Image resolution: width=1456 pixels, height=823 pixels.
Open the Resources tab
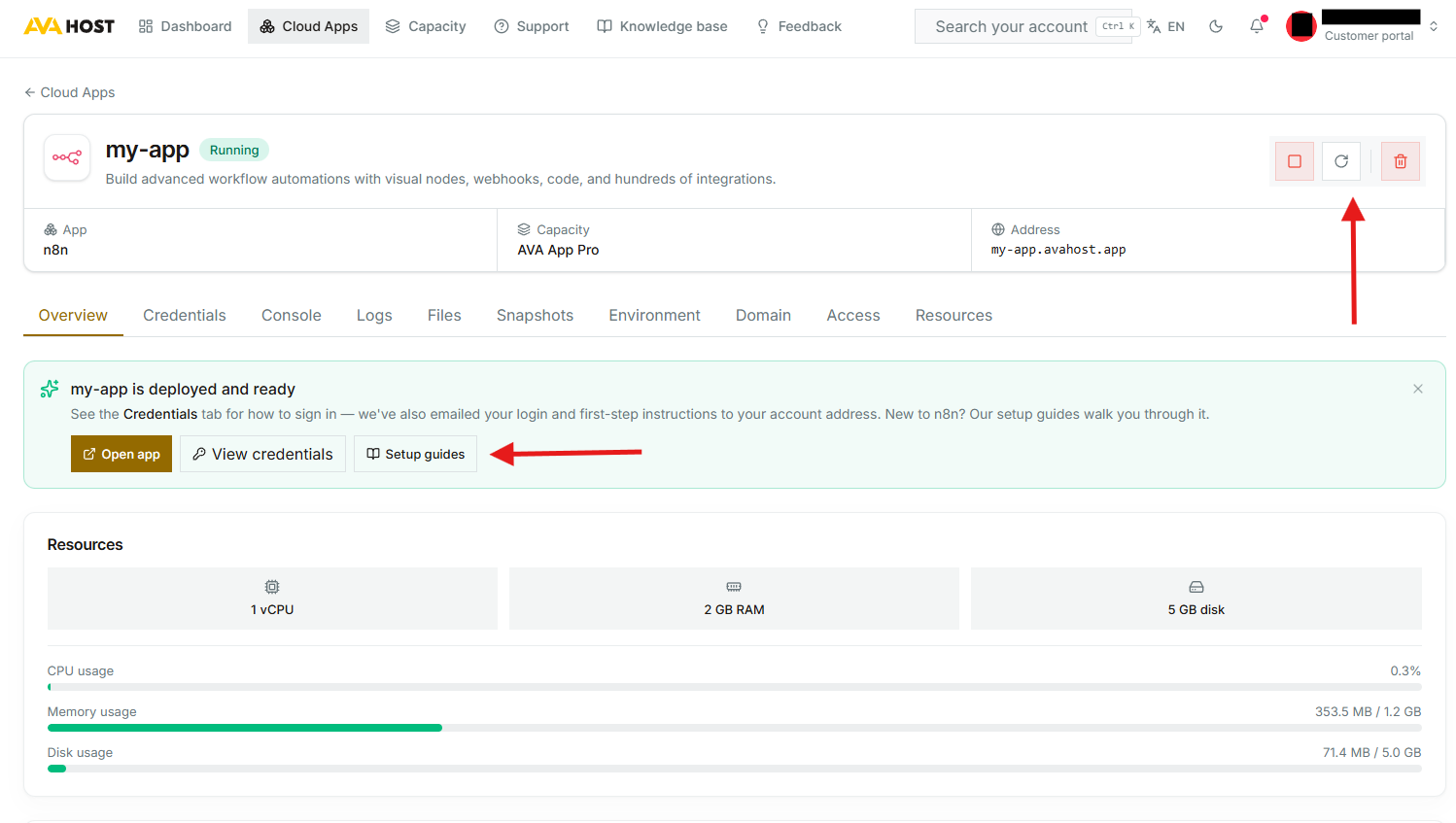click(953, 316)
